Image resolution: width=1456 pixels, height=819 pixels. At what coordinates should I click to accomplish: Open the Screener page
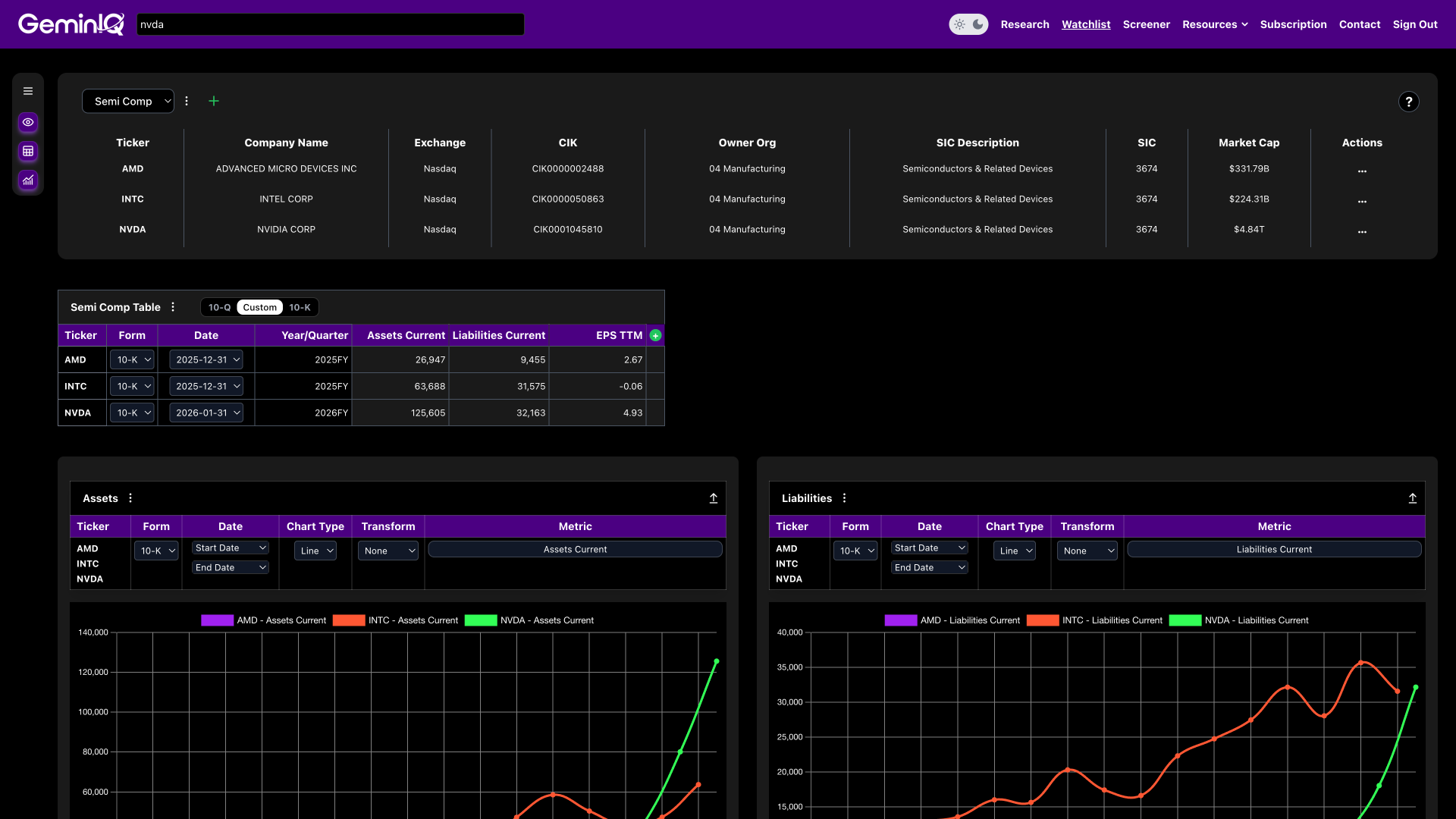click(x=1146, y=24)
